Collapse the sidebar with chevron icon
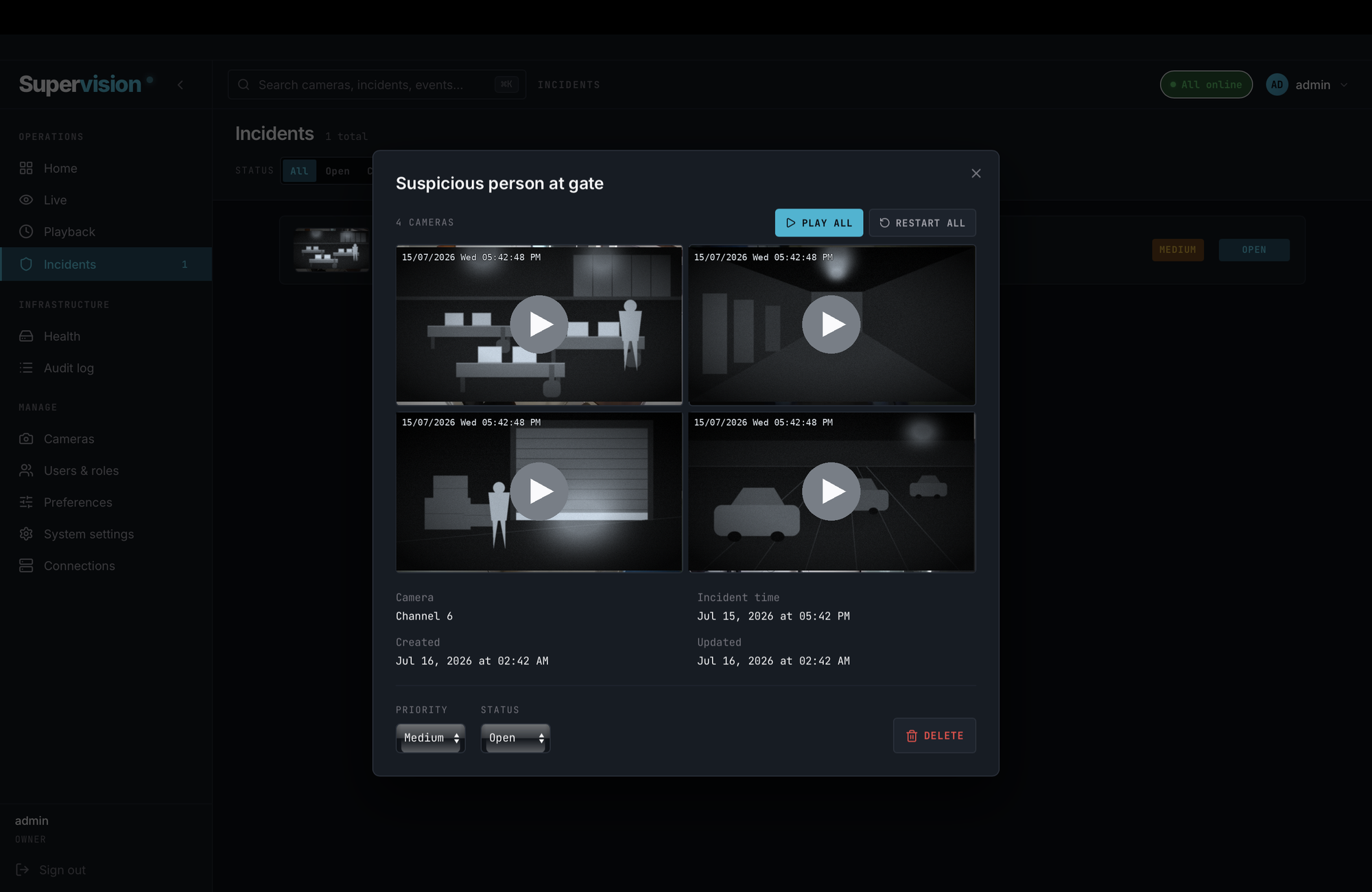The height and width of the screenshot is (892, 1372). pyautogui.click(x=180, y=85)
